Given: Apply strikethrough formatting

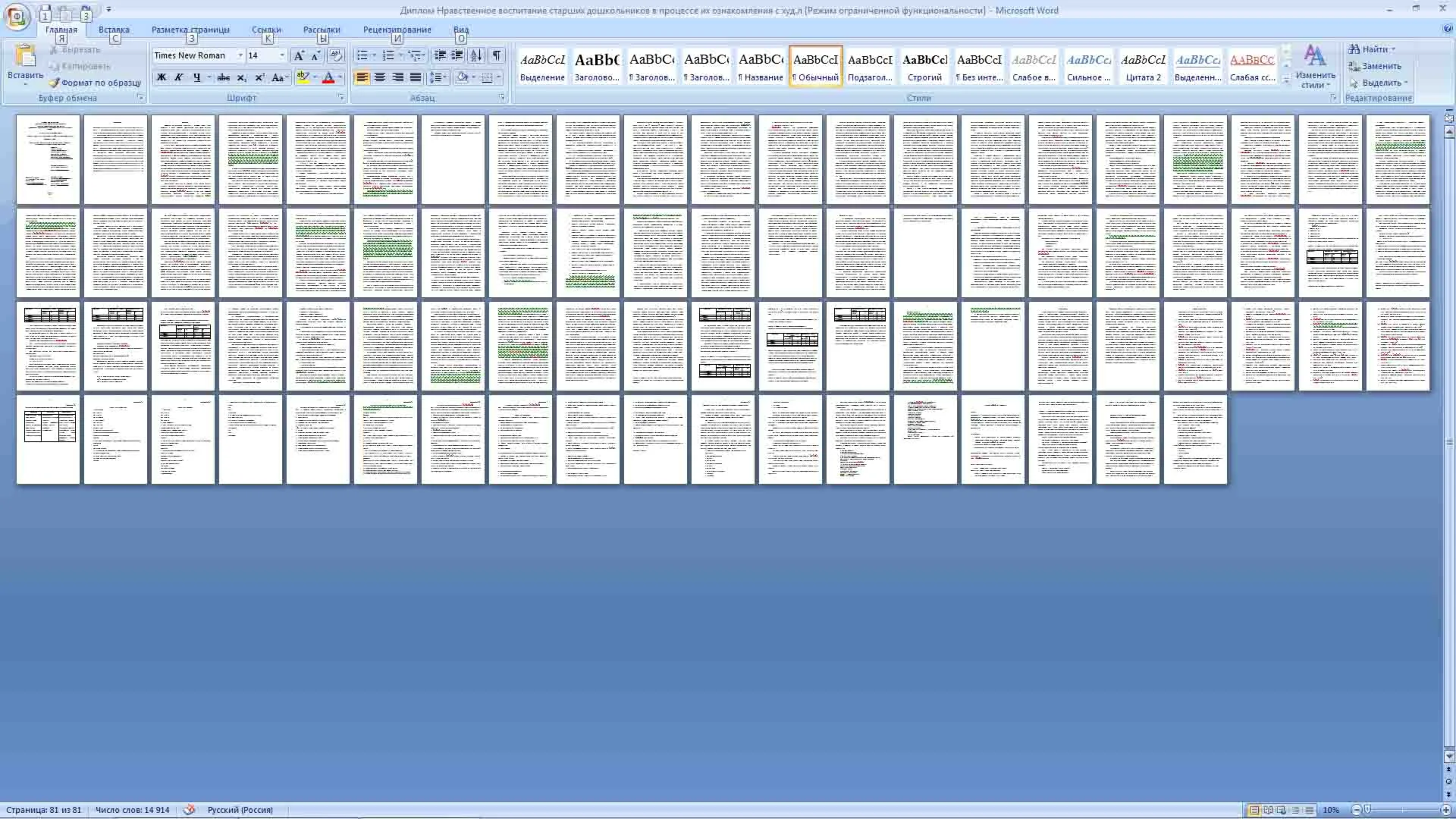Looking at the screenshot, I should [223, 77].
